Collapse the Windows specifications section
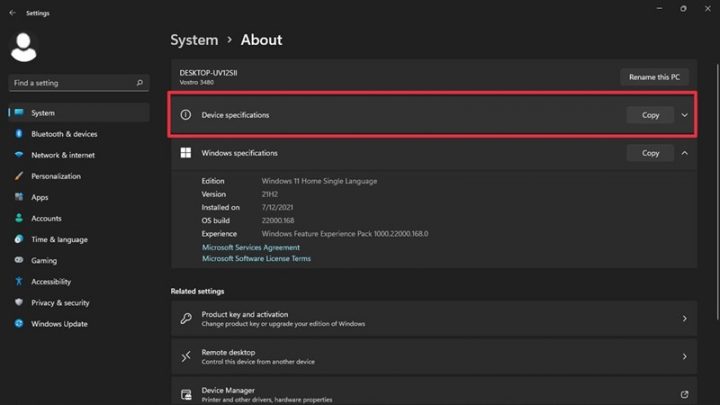 [684, 153]
